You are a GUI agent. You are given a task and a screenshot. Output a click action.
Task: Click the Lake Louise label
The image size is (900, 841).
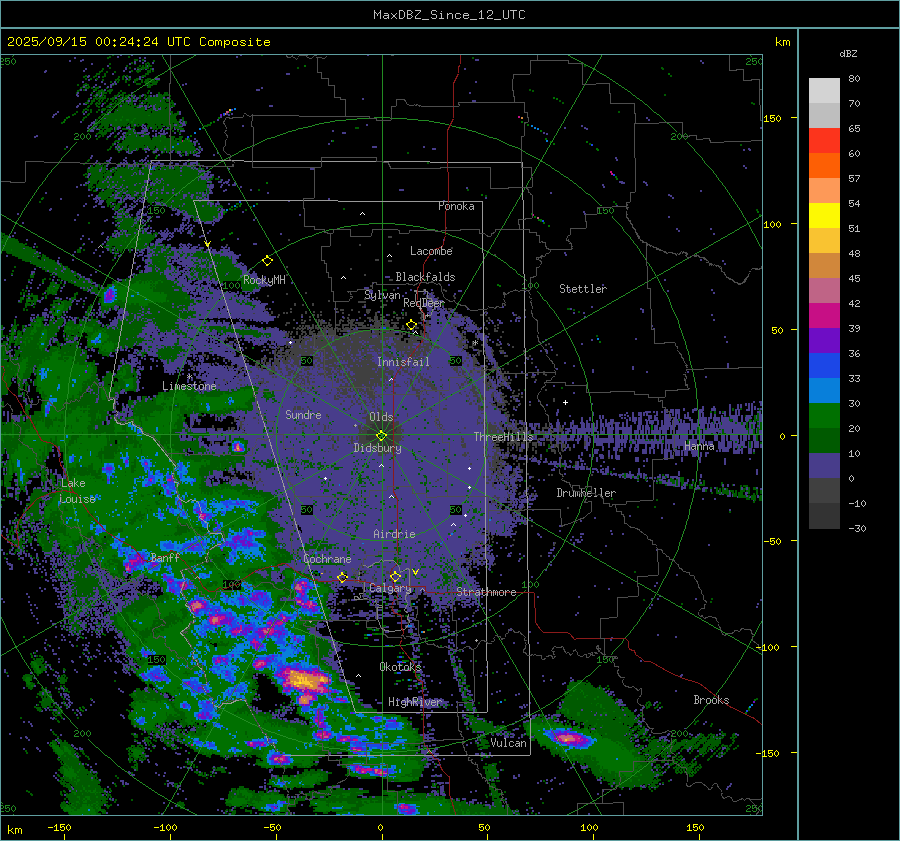tap(77, 491)
